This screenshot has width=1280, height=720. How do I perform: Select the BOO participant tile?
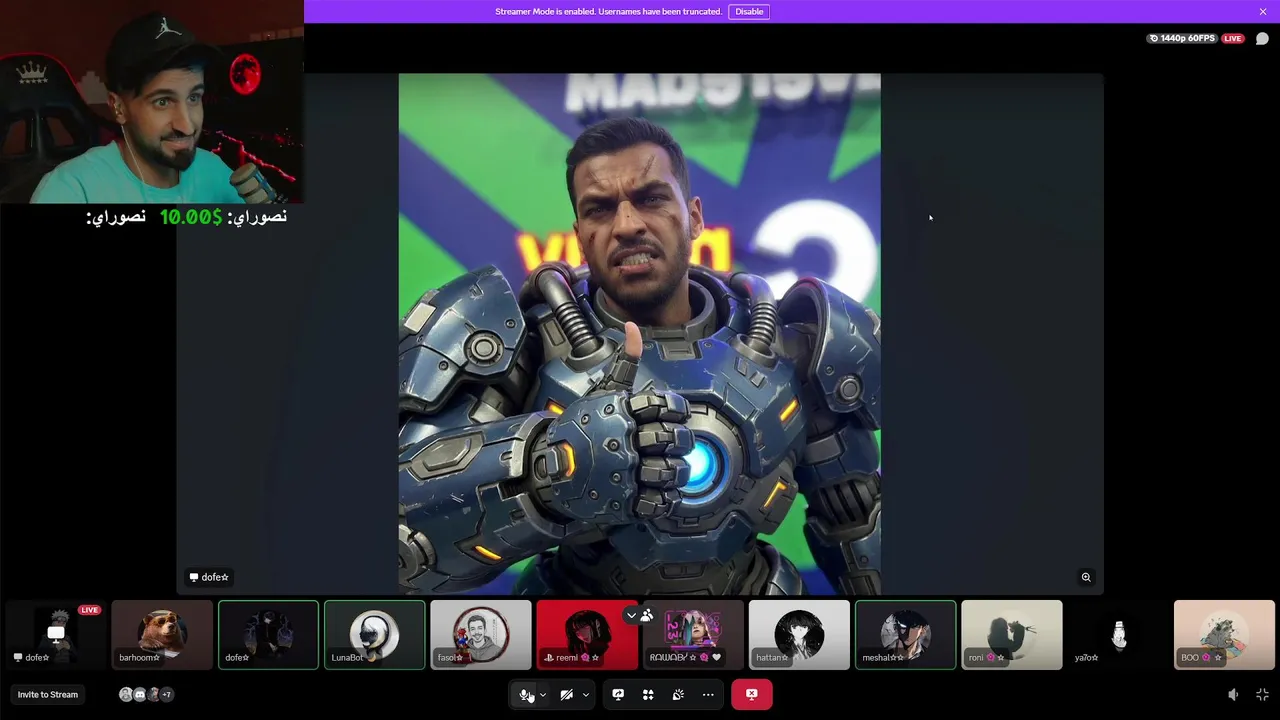pos(1224,635)
